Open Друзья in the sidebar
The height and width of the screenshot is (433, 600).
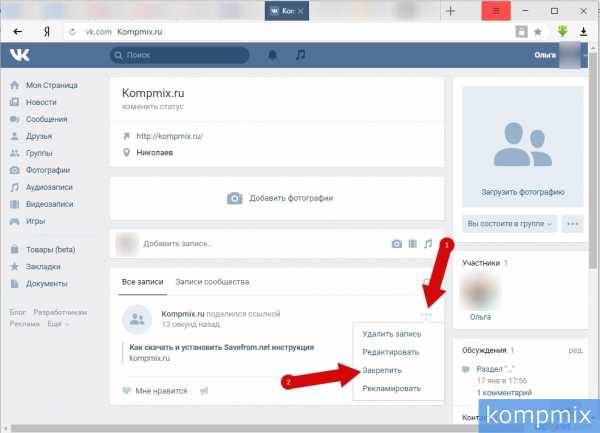pyautogui.click(x=31, y=136)
